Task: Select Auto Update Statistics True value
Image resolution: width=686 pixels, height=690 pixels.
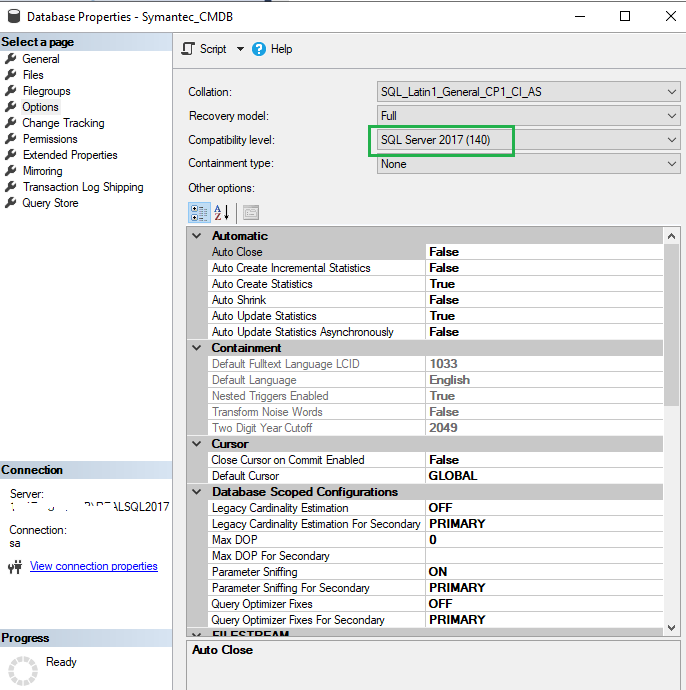Action: click(x=544, y=316)
